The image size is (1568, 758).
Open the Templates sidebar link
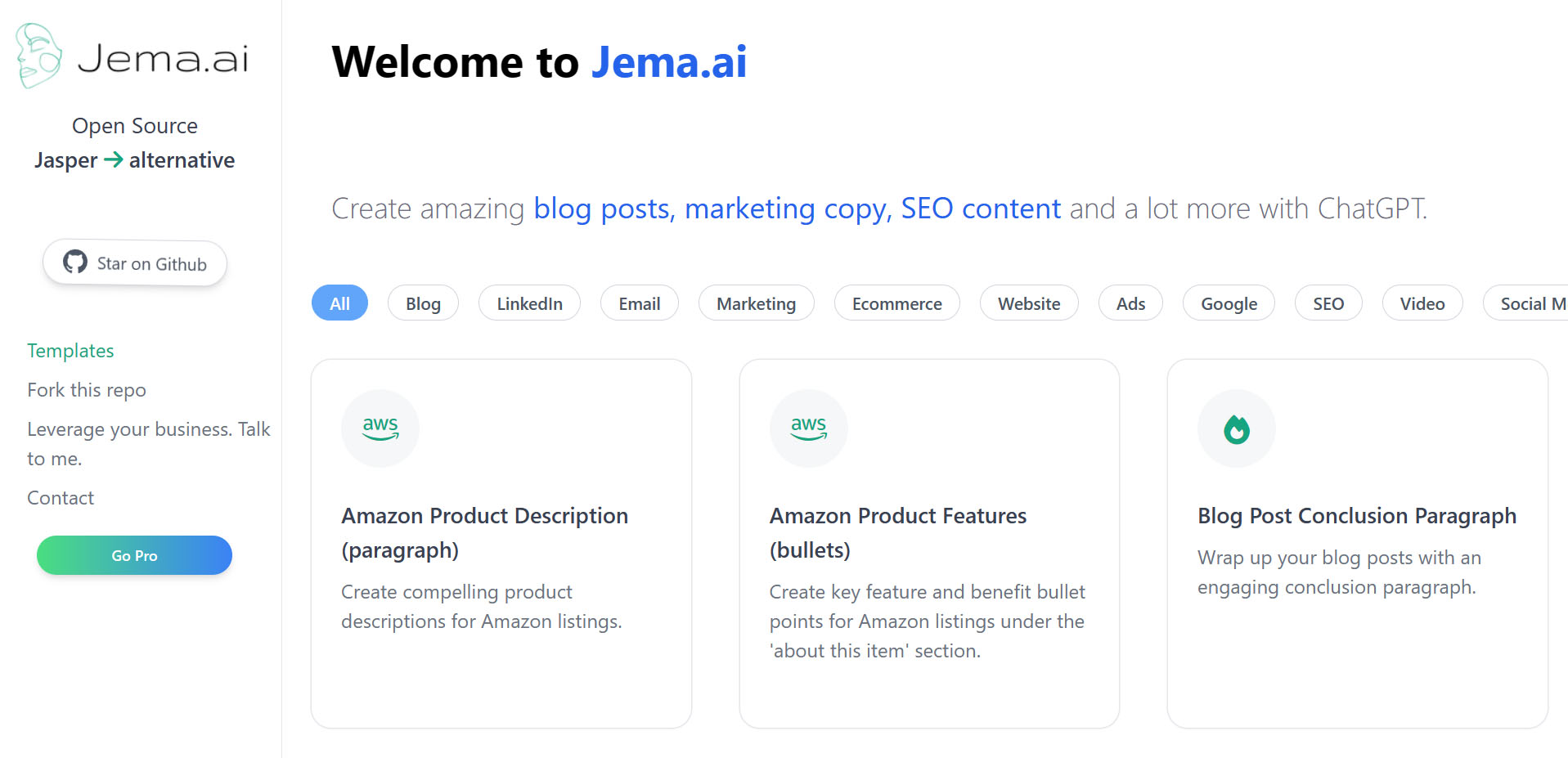[x=70, y=351]
